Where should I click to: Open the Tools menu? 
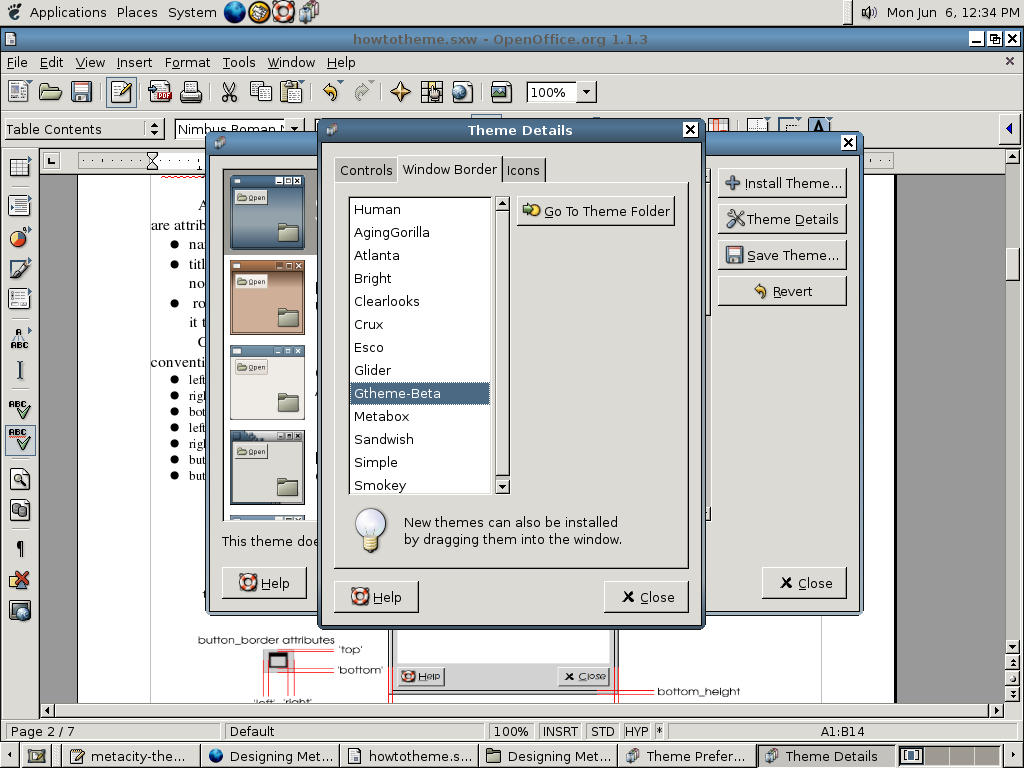click(238, 62)
